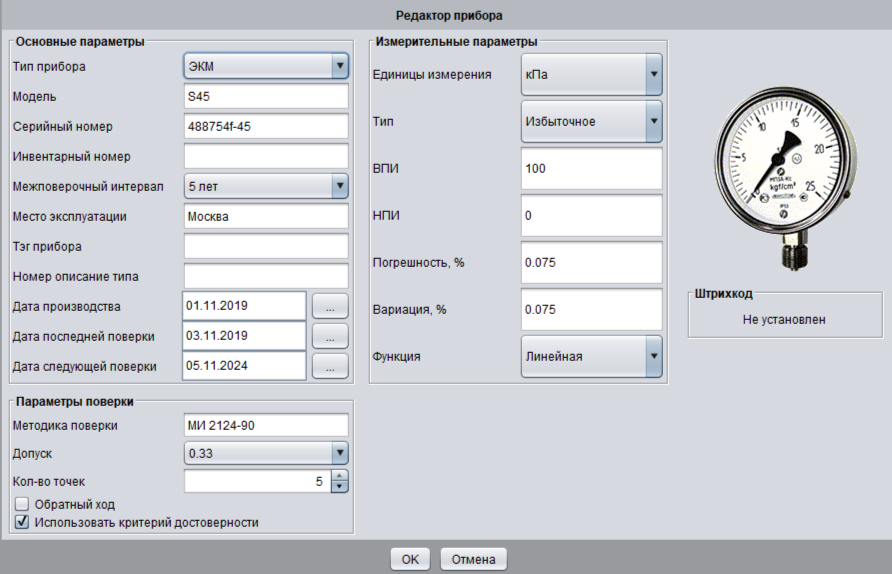892x574 pixels.
Task: Focus the Инвентарный номер field
Action: click(x=265, y=156)
